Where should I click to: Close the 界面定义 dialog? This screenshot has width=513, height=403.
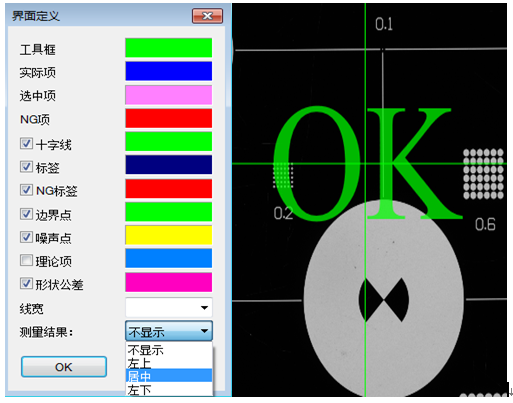click(x=207, y=16)
